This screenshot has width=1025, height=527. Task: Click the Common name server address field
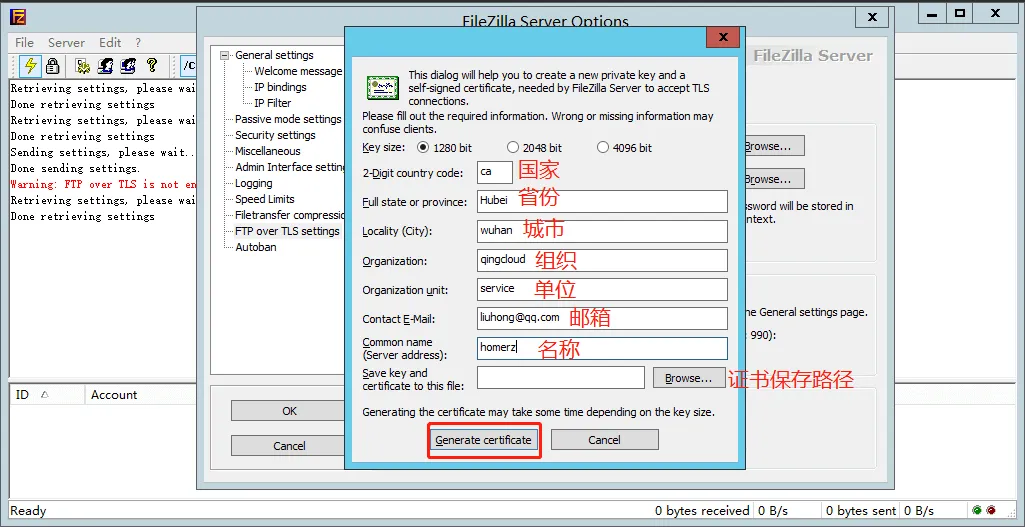[x=602, y=348]
